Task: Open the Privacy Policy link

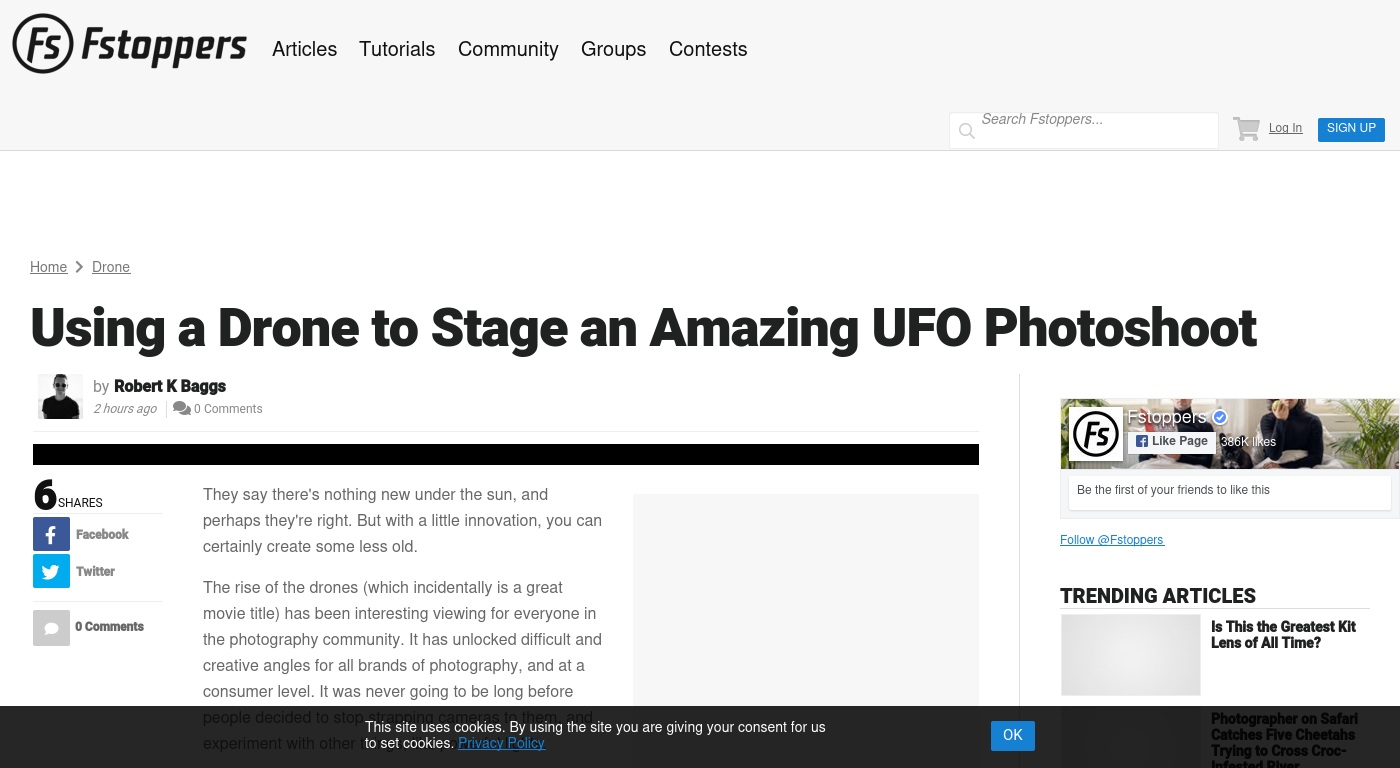Action: click(x=501, y=743)
